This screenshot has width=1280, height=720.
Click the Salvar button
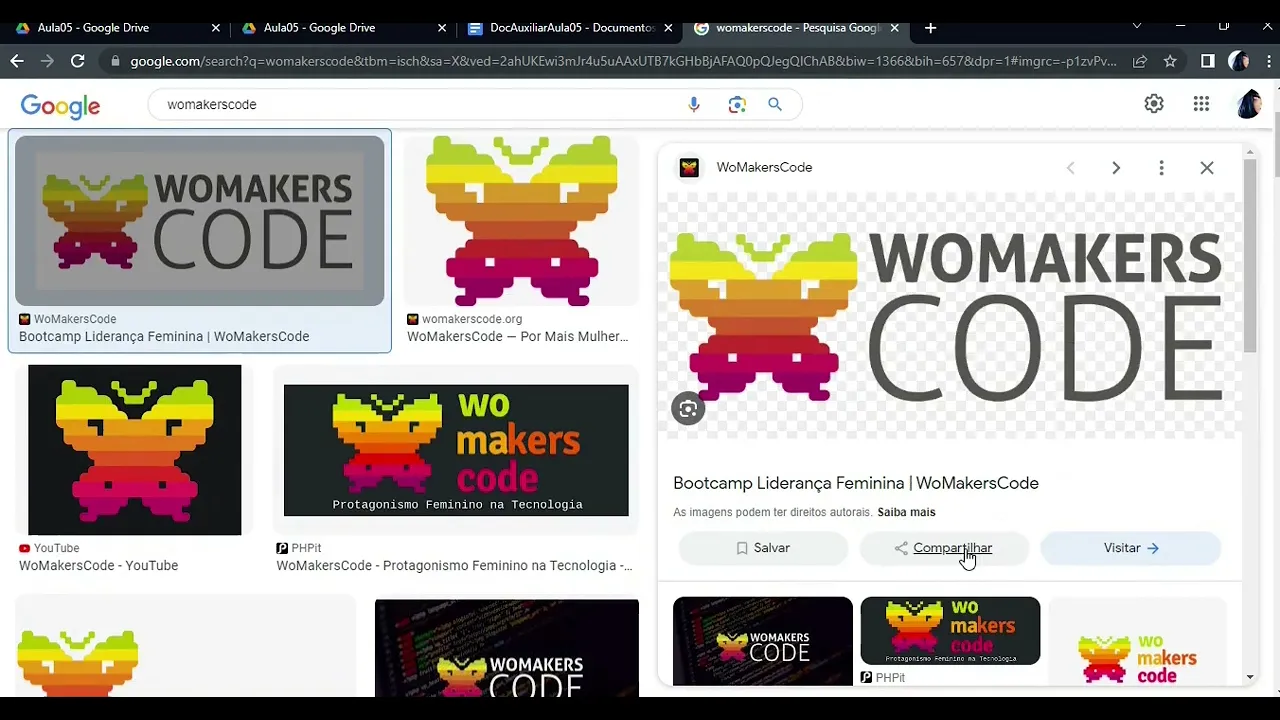point(763,548)
